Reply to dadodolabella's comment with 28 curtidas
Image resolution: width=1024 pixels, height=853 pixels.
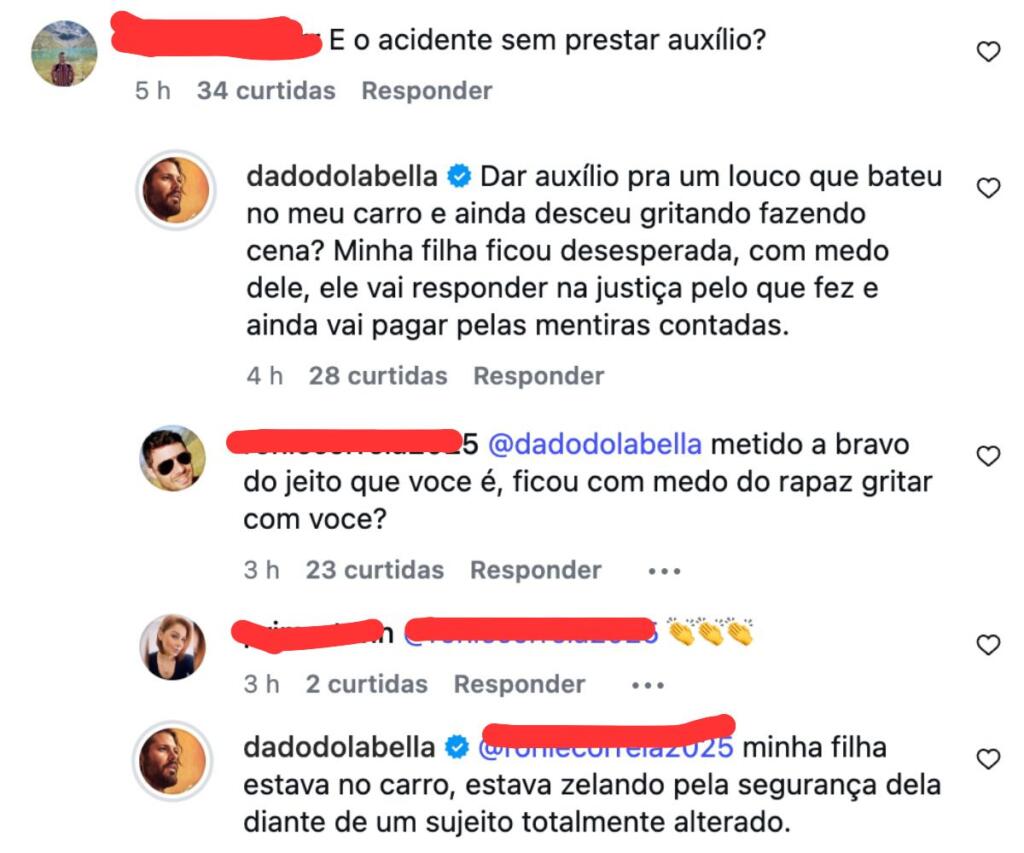pyautogui.click(x=539, y=376)
